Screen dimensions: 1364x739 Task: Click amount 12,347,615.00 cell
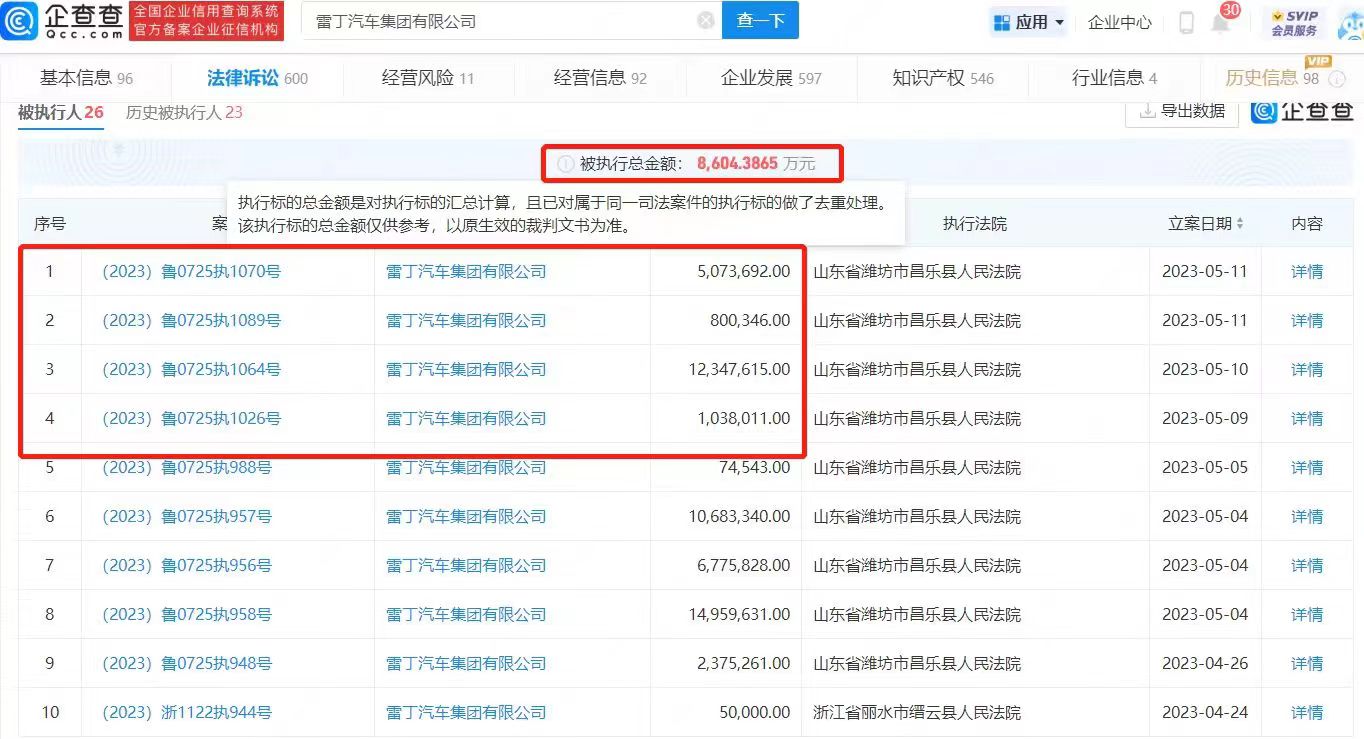[x=739, y=369]
